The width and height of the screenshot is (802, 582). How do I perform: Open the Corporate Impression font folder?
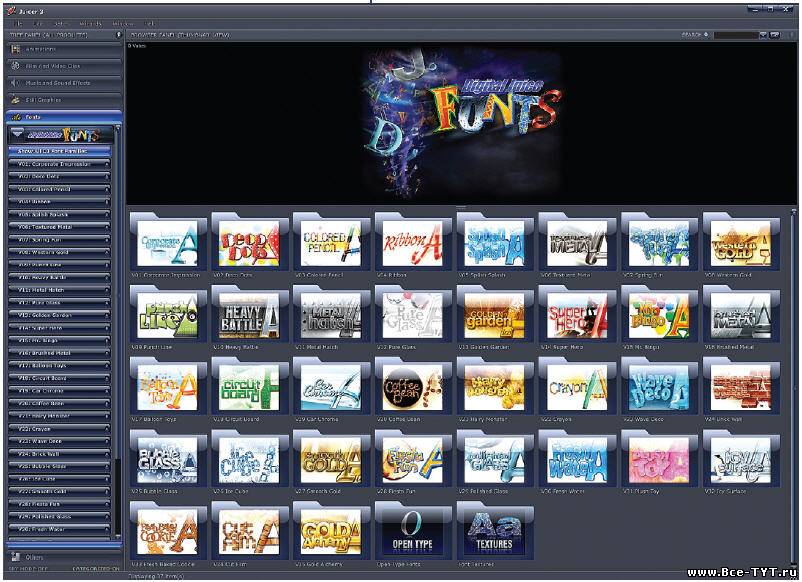click(x=168, y=243)
